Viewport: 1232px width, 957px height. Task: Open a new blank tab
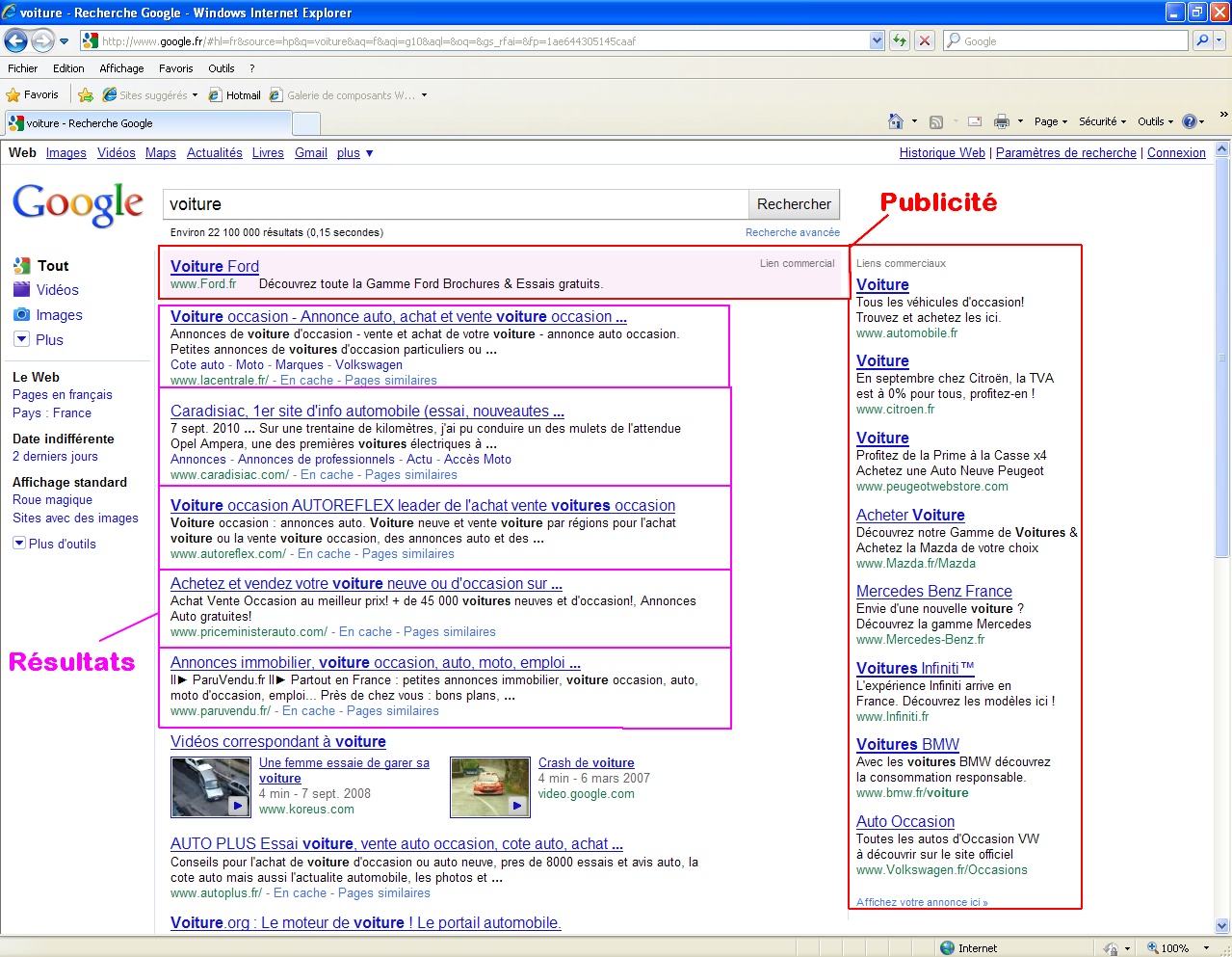tap(305, 123)
